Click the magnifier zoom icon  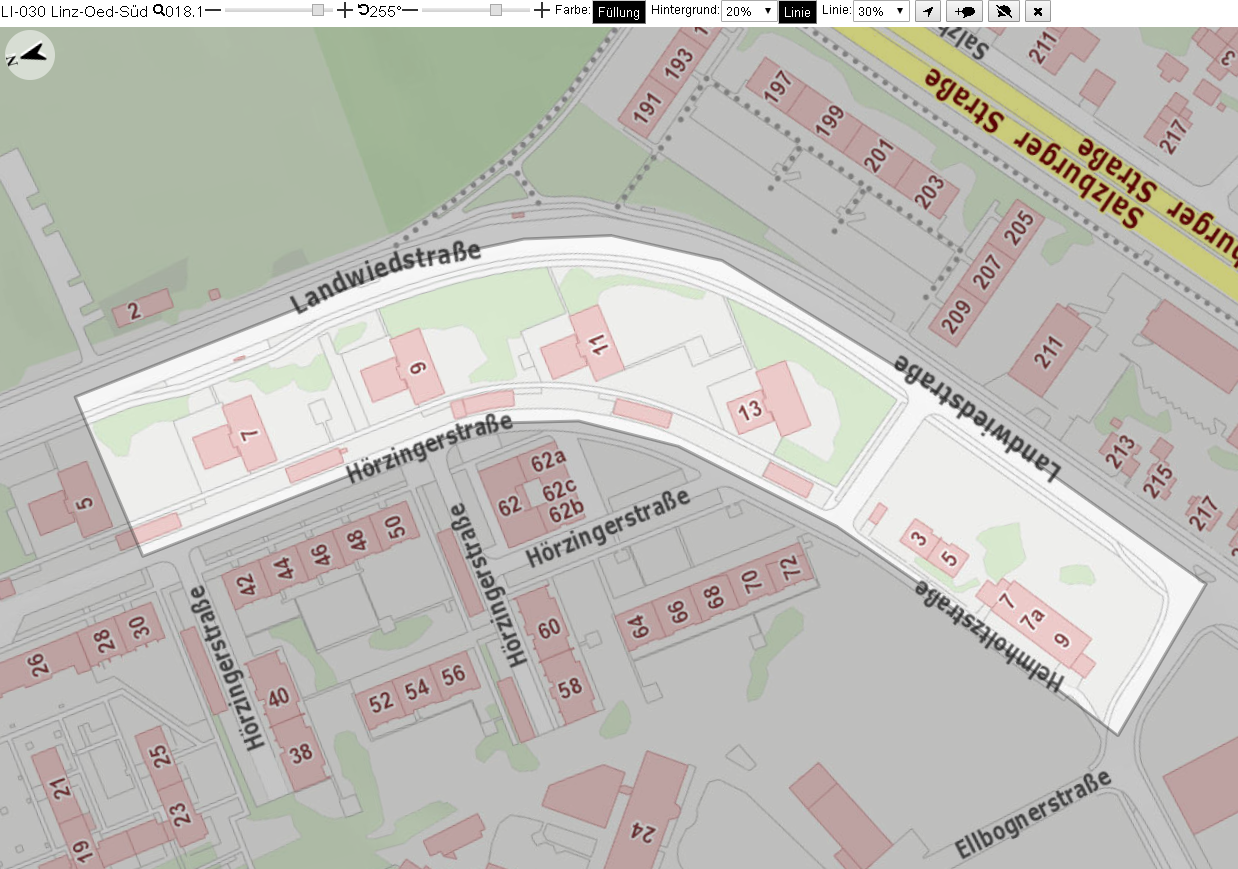point(158,11)
